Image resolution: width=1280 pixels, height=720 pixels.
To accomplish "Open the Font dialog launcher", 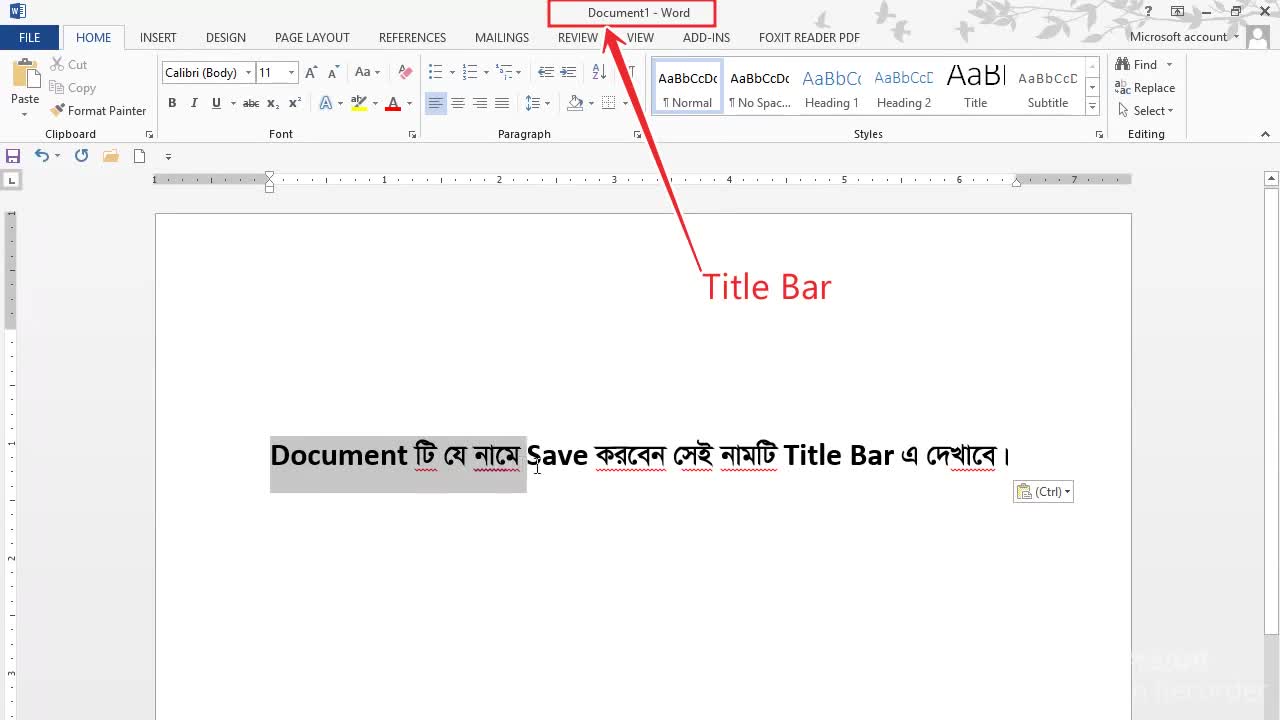I will [x=412, y=134].
